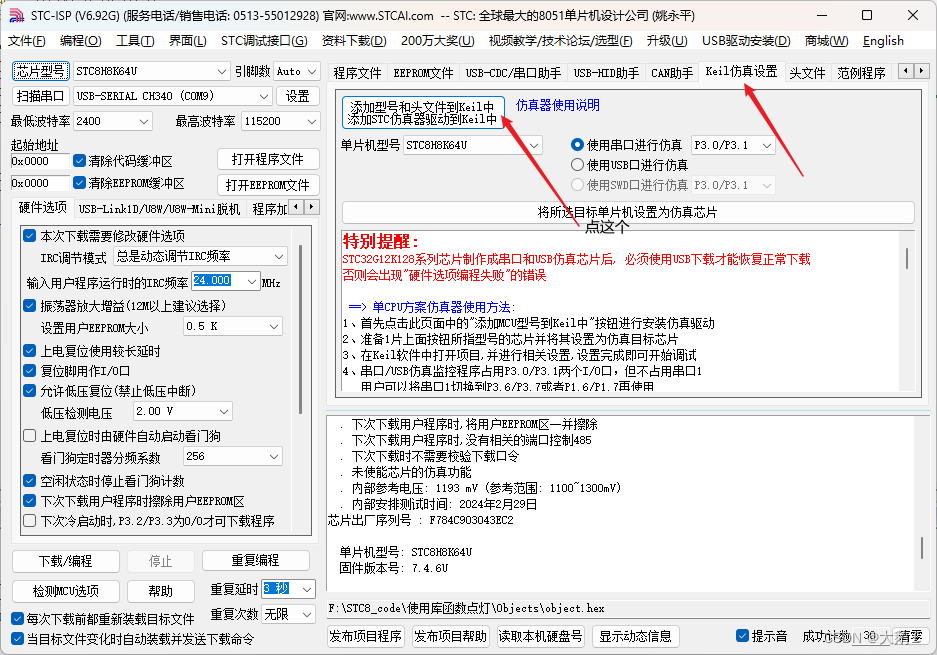
Task: Open 引脚数 Auto dropdown
Action: point(296,71)
